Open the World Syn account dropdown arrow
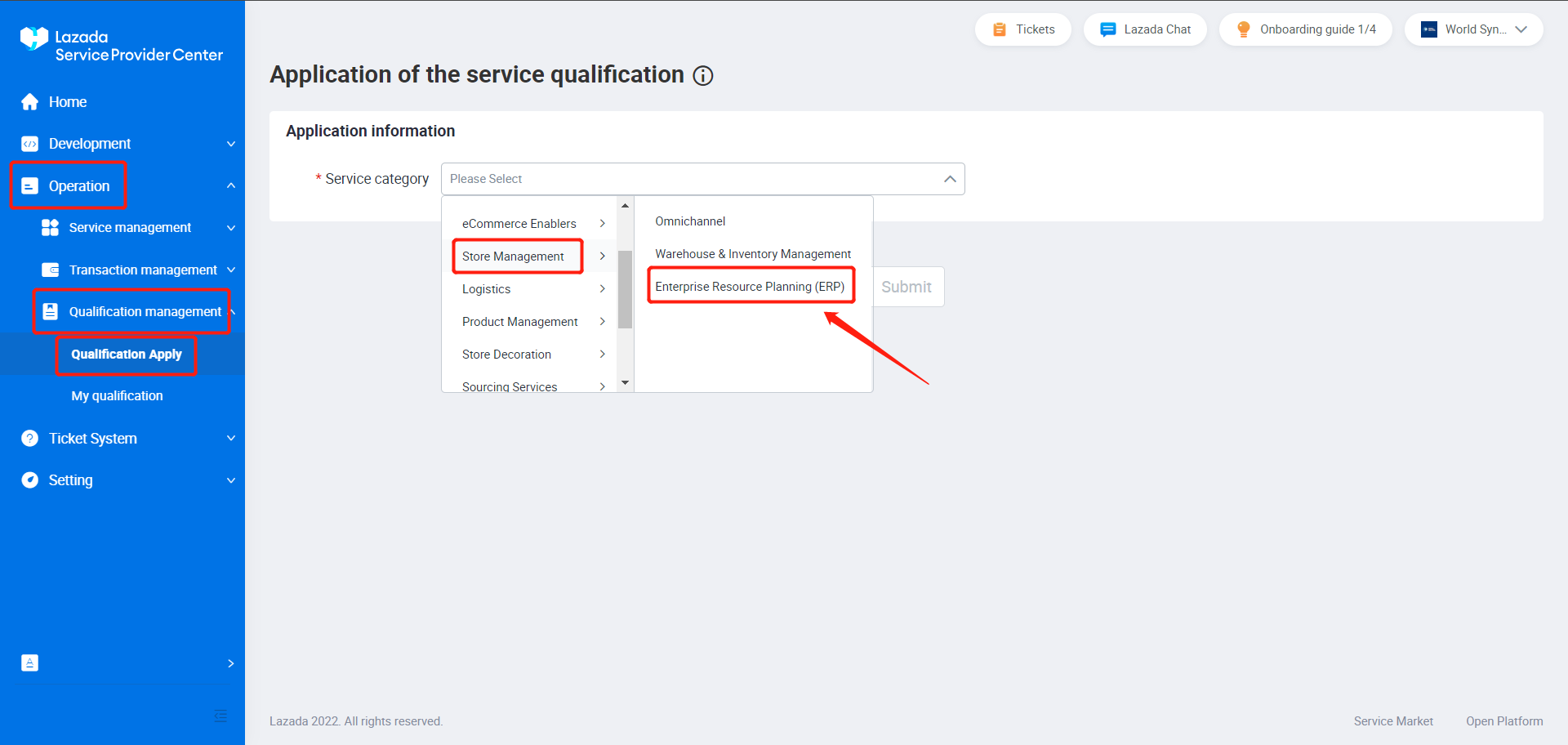The height and width of the screenshot is (745, 1568). click(x=1521, y=29)
